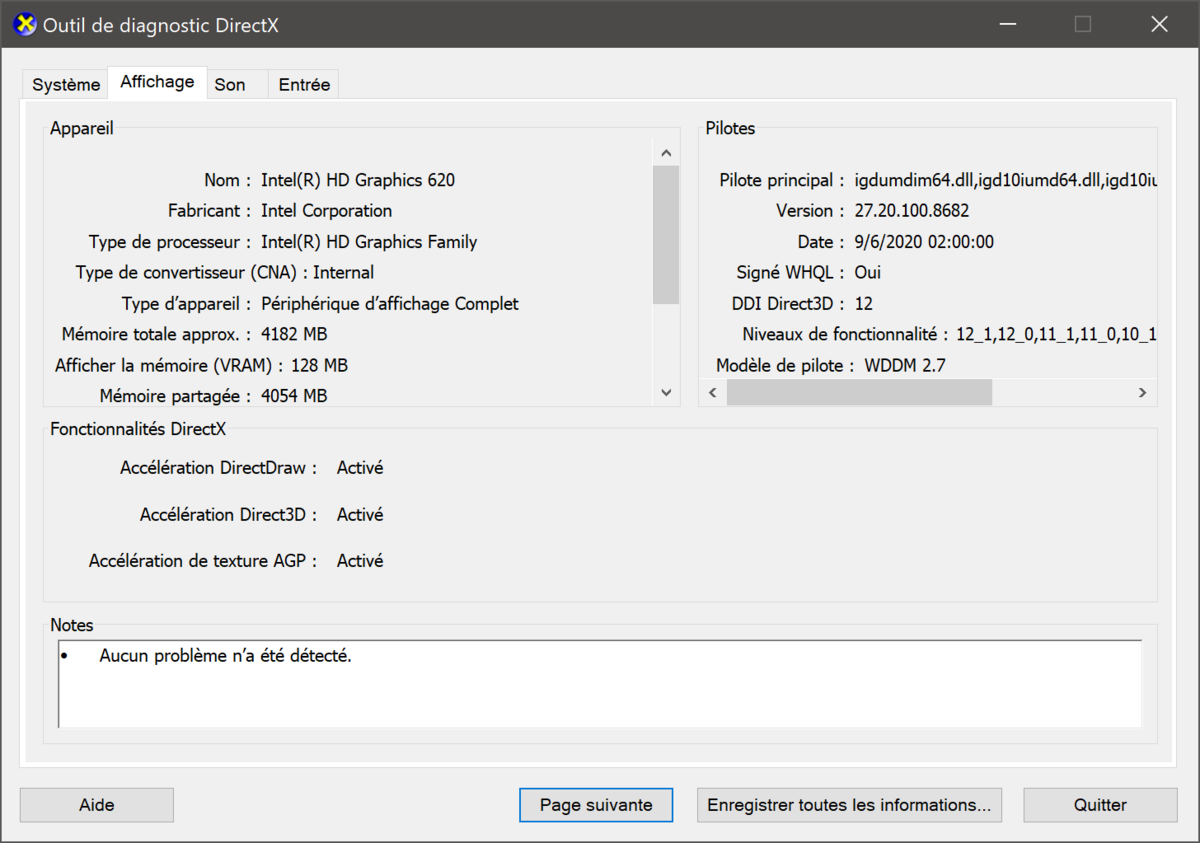Image resolution: width=1200 pixels, height=843 pixels.
Task: Click the Aide button
Action: (x=97, y=805)
